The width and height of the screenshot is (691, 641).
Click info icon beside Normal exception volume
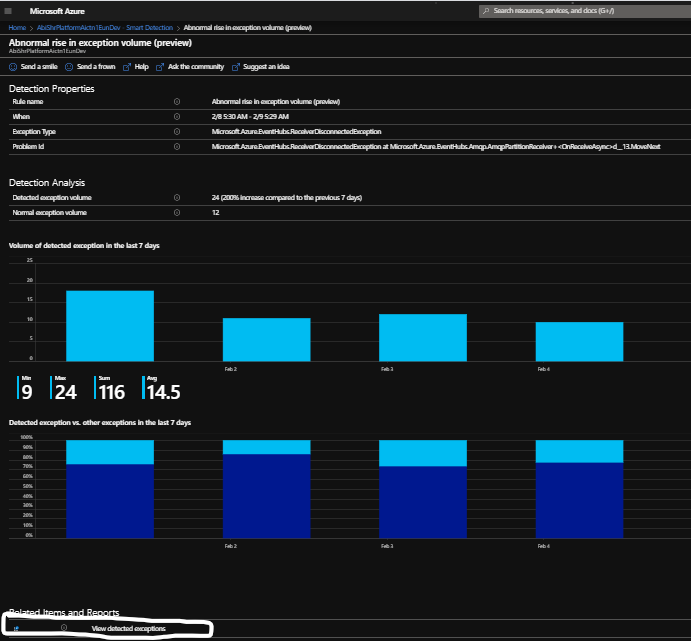click(x=177, y=213)
